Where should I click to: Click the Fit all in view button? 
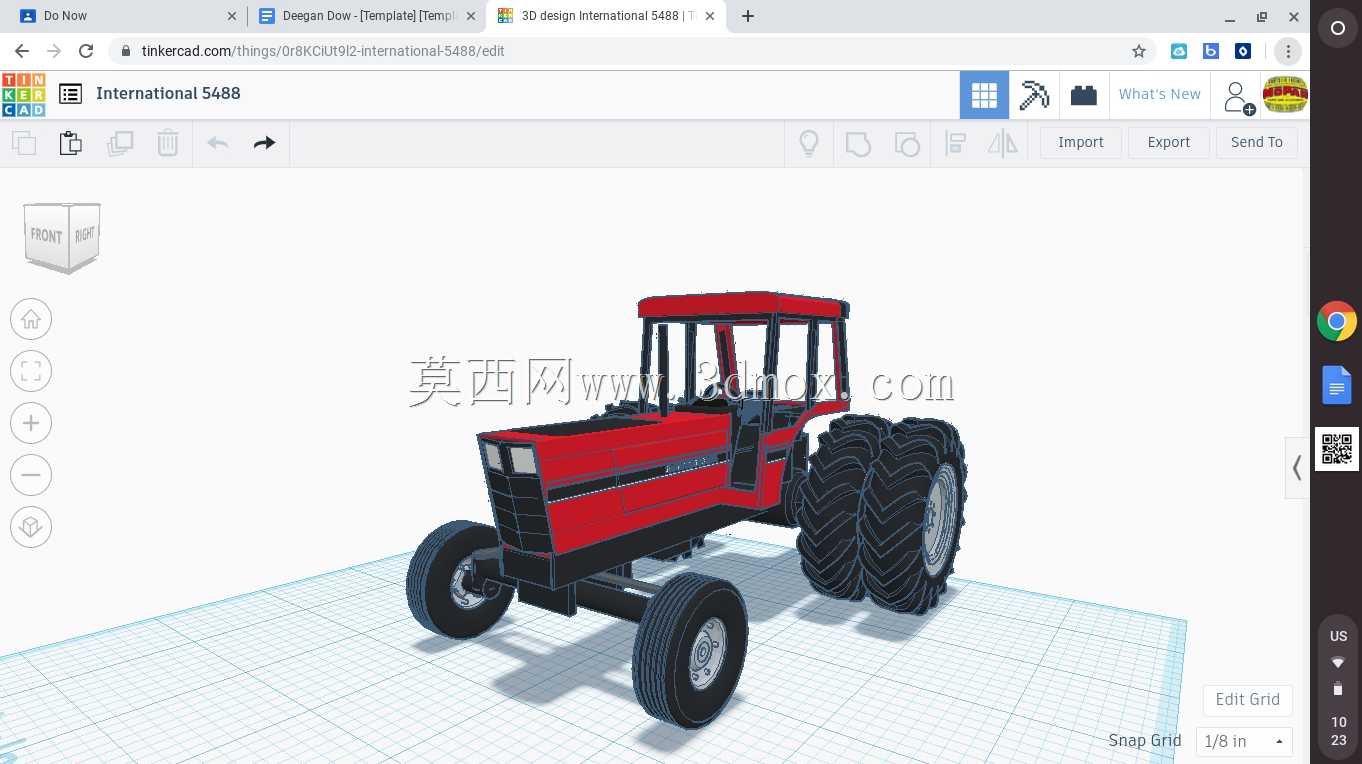[x=31, y=371]
